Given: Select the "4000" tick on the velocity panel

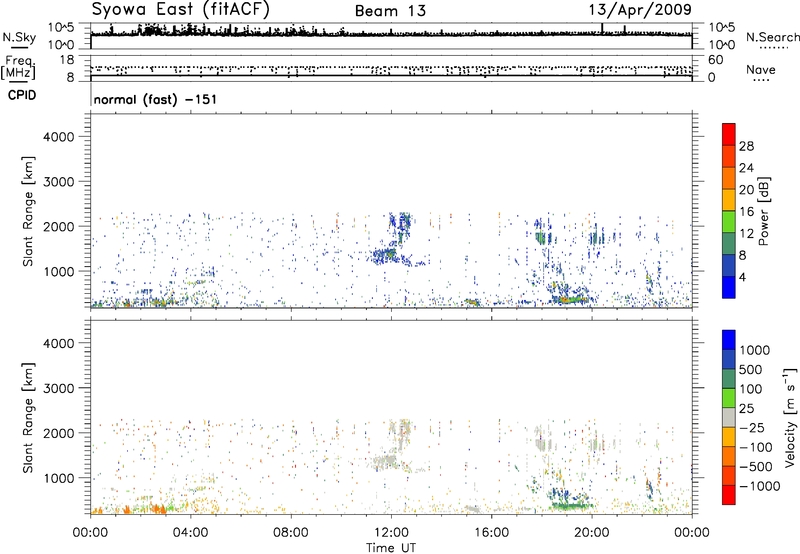Looking at the screenshot, I should 58,343.
